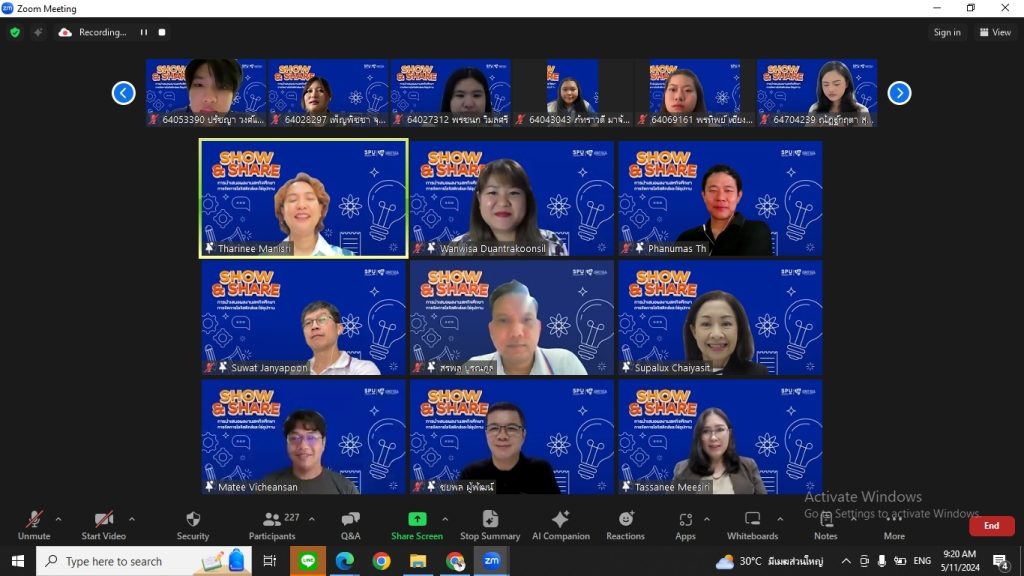This screenshot has width=1024, height=576.
Task: Expand the arrow next to Whiteboards
Action: pyautogui.click(x=780, y=519)
